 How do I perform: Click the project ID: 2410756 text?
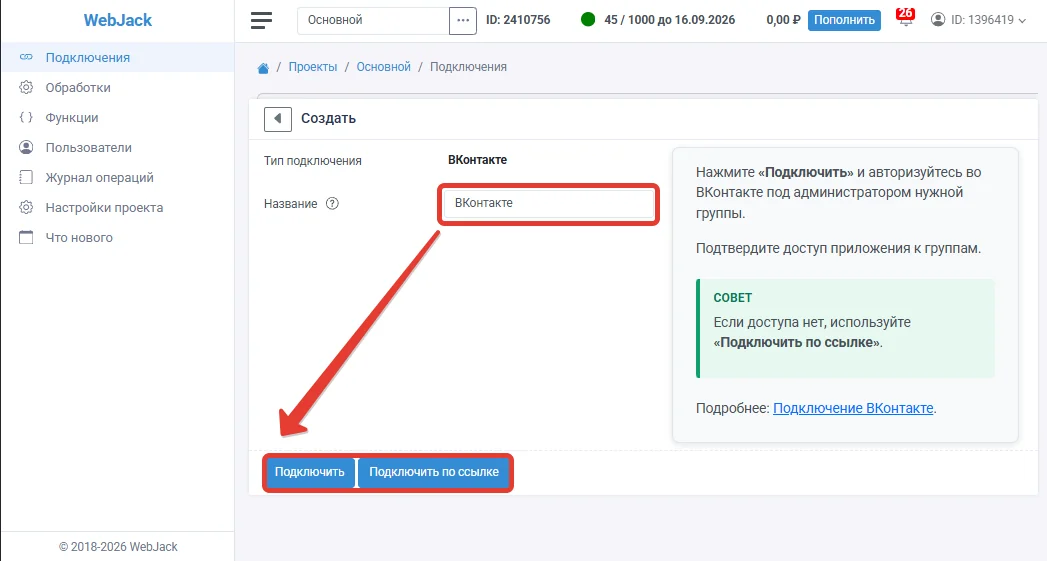click(518, 20)
